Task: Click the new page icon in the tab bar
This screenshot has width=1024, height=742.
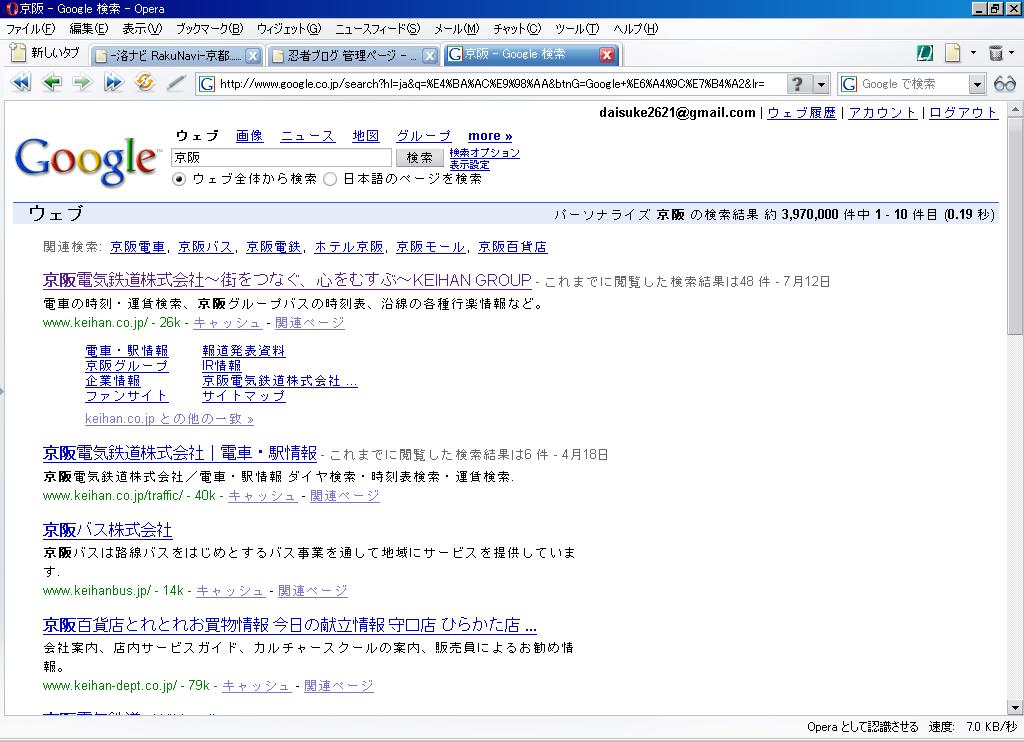Action: click(x=953, y=53)
